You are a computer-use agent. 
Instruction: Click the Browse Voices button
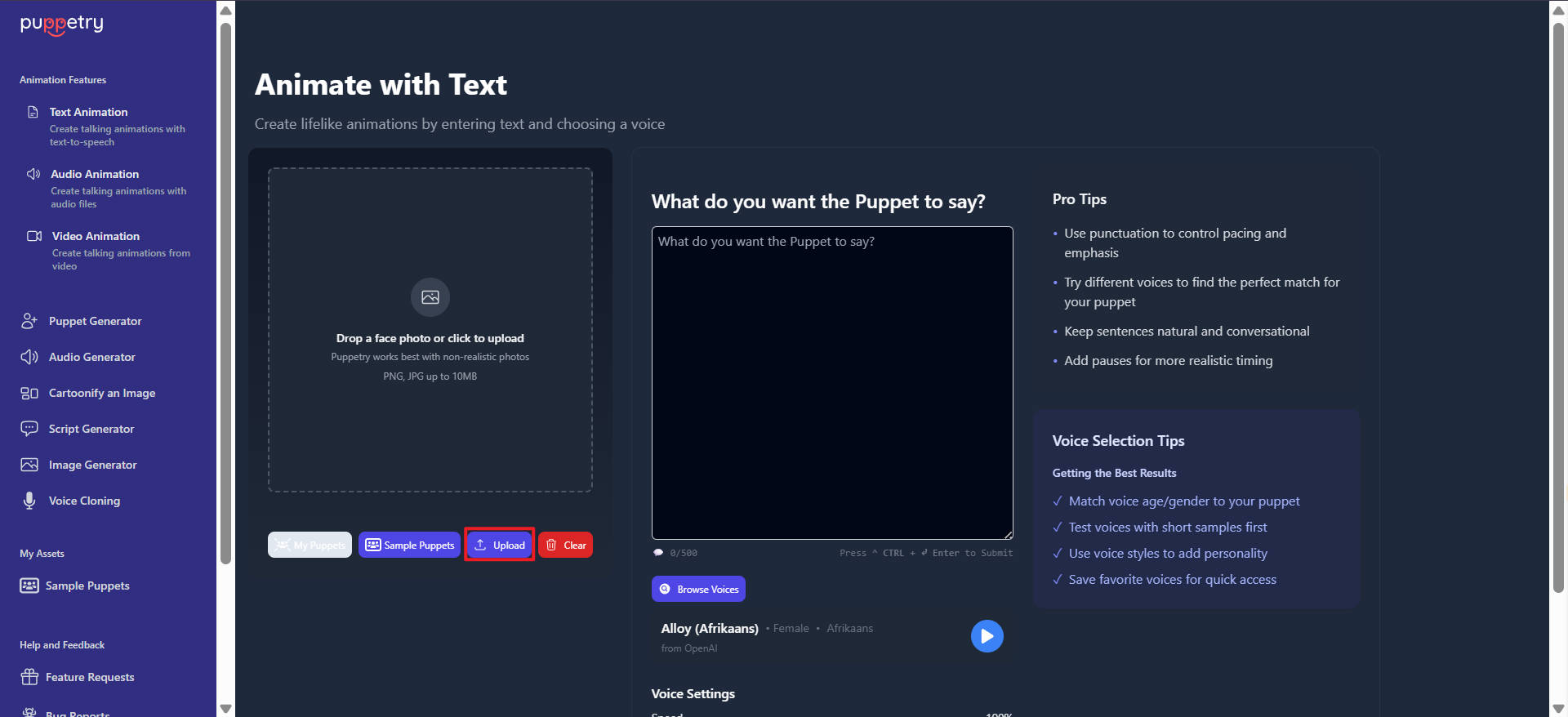(x=698, y=589)
